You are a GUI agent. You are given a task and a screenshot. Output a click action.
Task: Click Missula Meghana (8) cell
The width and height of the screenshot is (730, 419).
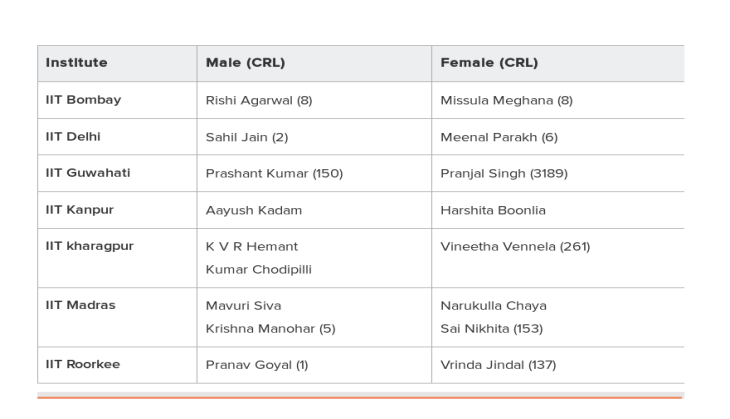(507, 101)
